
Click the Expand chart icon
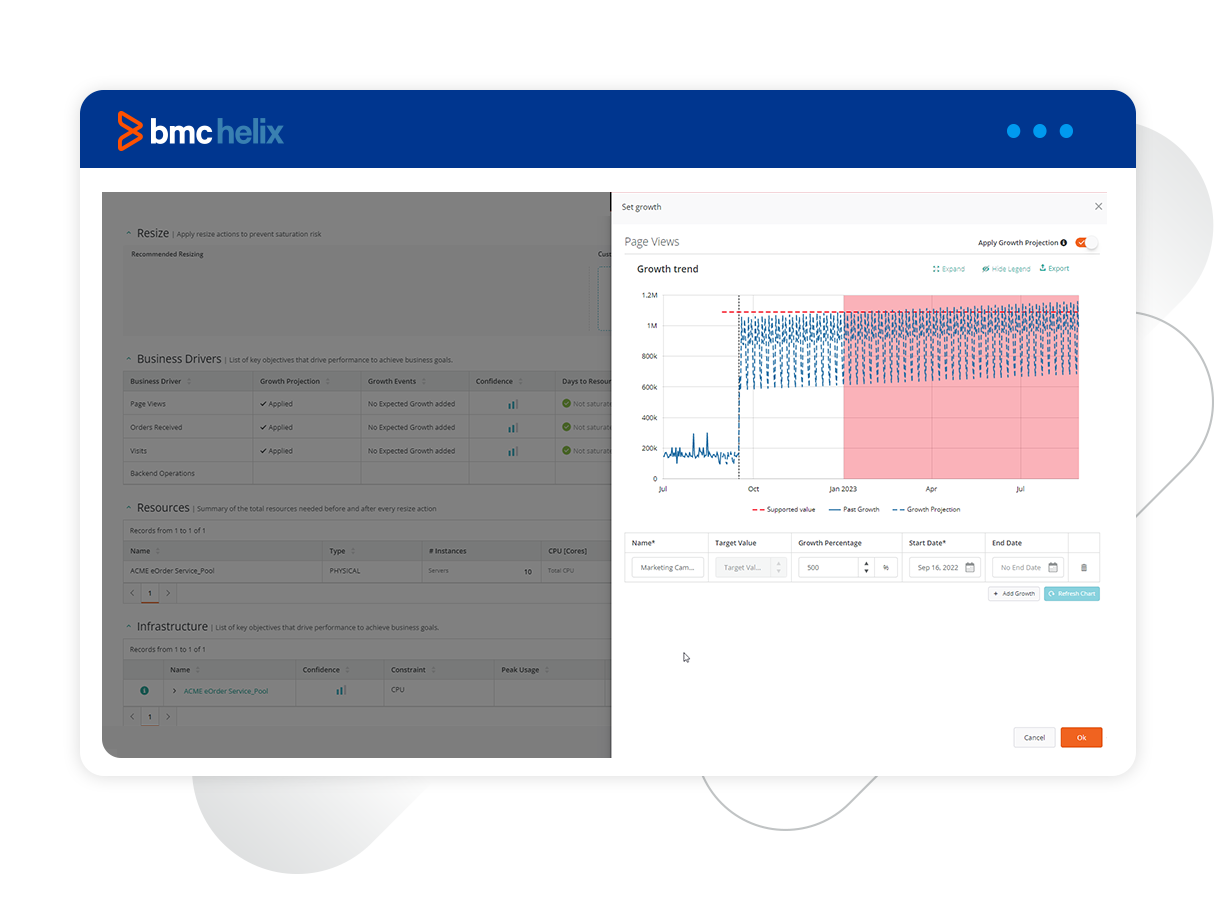pos(948,269)
